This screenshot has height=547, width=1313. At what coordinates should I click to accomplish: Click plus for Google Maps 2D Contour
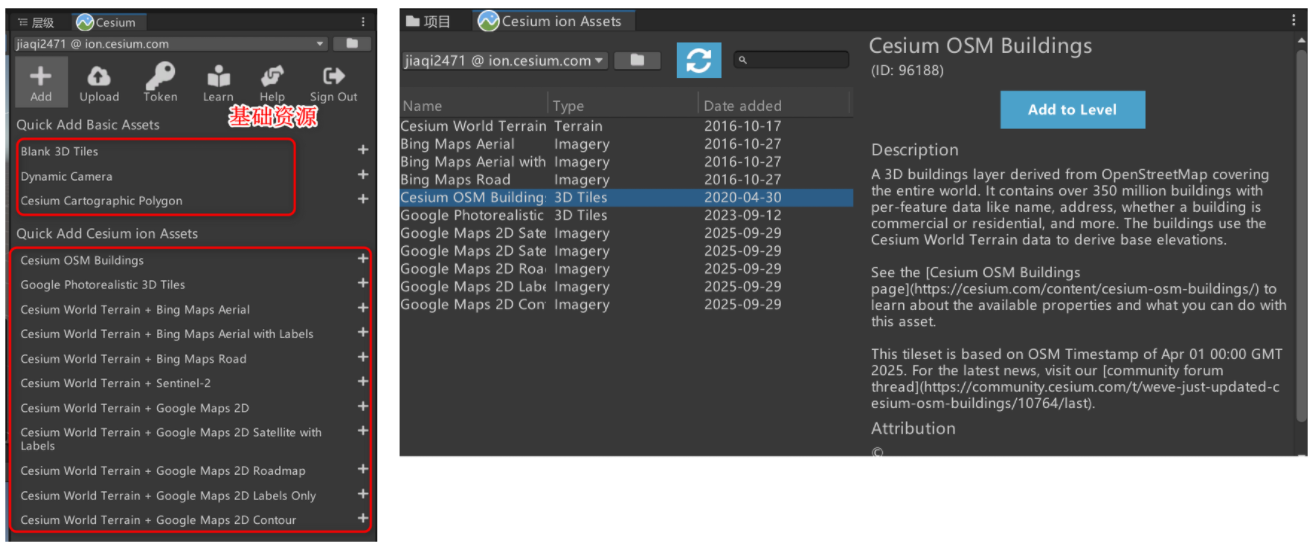(x=363, y=518)
